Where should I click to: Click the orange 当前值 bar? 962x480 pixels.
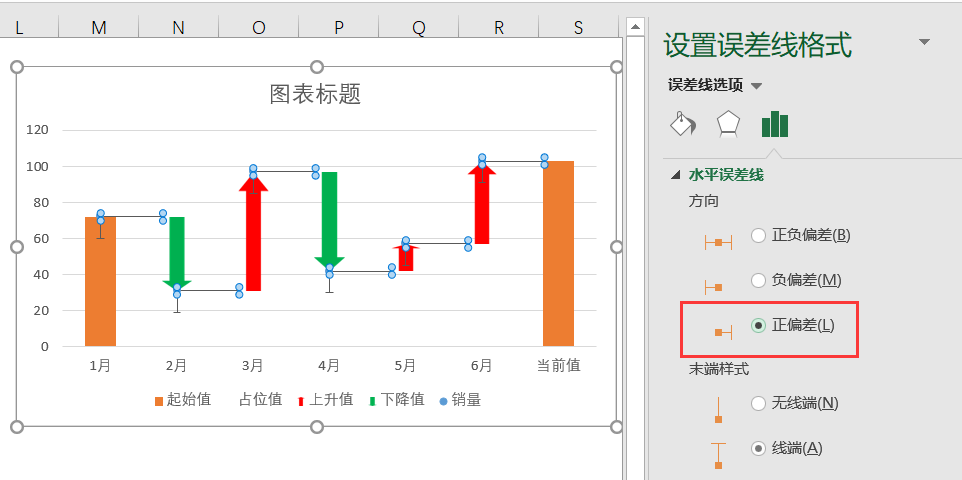558,254
